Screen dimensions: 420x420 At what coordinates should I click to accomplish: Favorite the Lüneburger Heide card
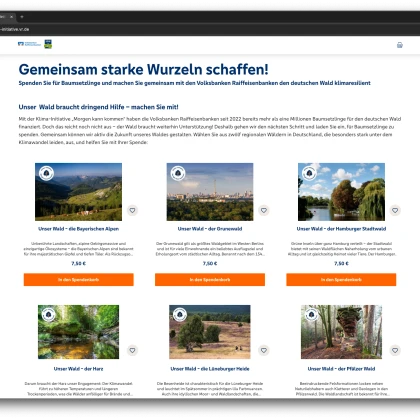tap(264, 350)
